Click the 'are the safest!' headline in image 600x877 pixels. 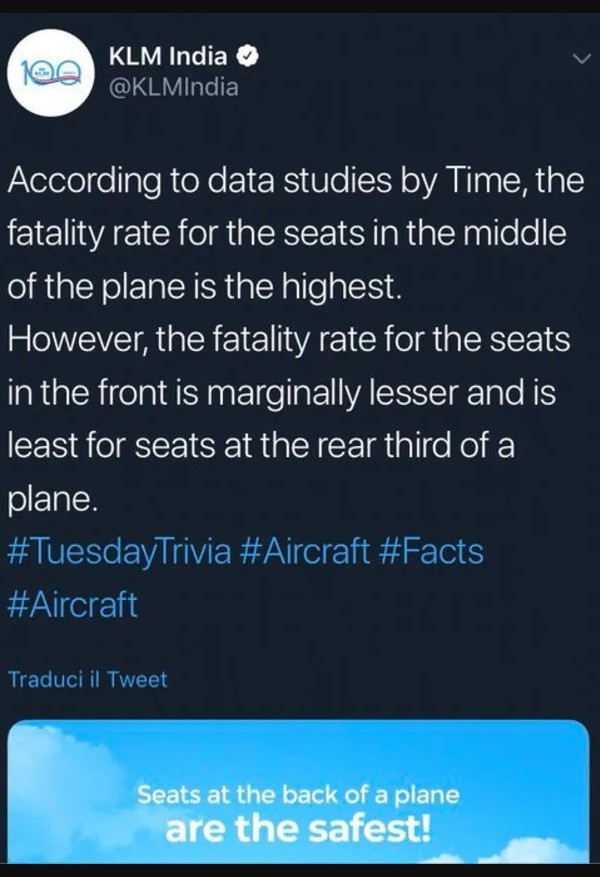click(298, 830)
